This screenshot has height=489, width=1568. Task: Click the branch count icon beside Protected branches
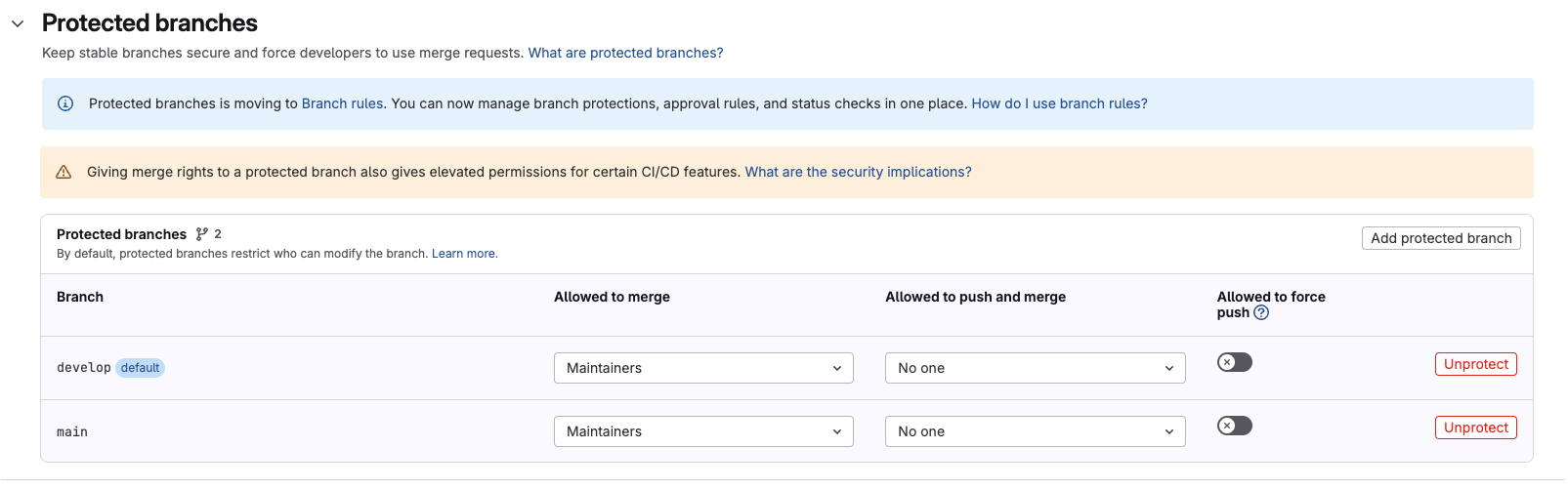(202, 234)
